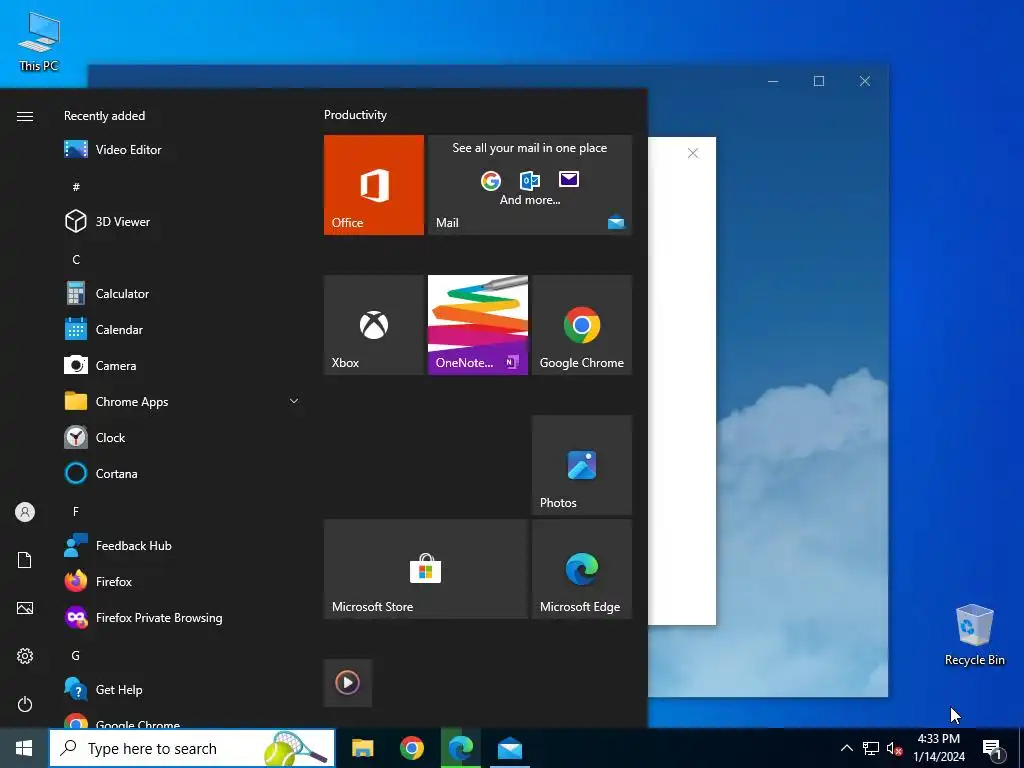1024x768 pixels.
Task: Click the Windows Start button
Action: click(x=24, y=748)
